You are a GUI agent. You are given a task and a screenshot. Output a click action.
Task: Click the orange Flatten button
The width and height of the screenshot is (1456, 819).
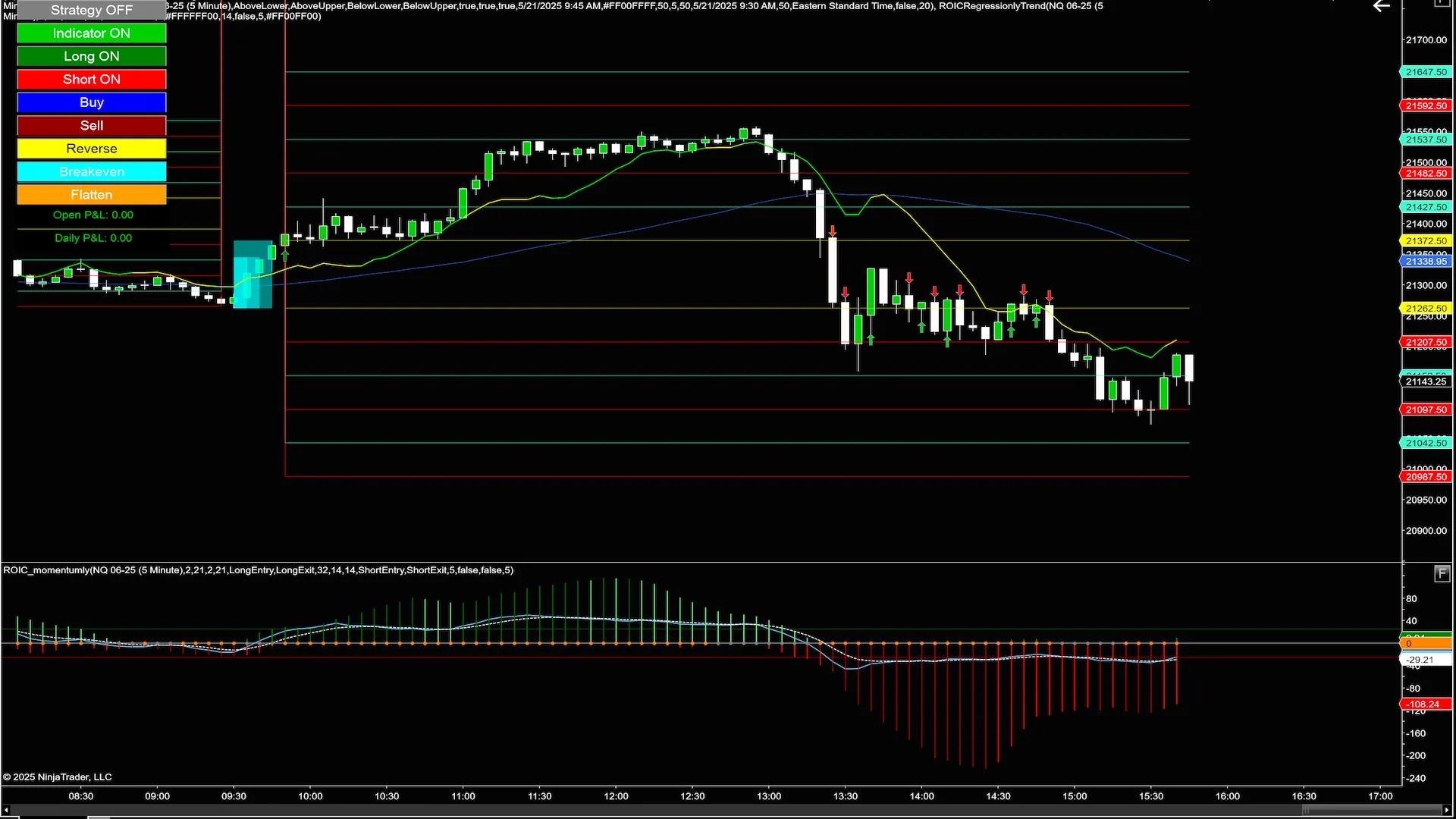click(91, 195)
